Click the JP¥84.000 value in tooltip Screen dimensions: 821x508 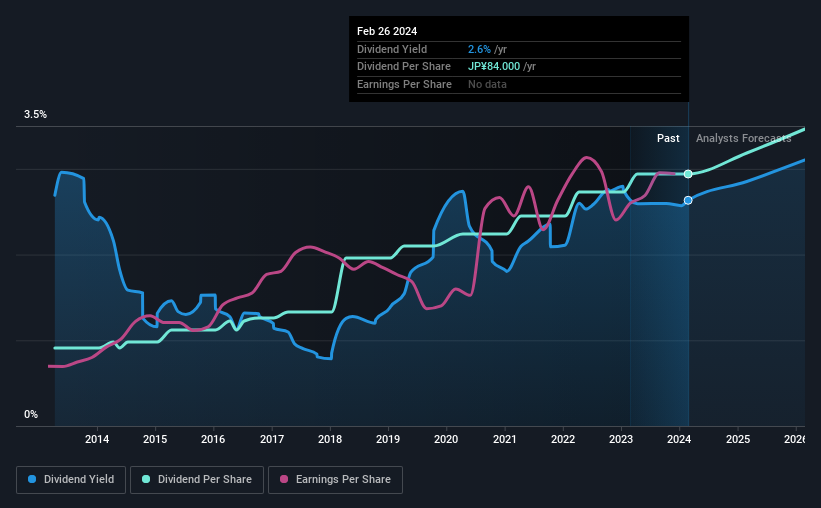click(x=494, y=67)
